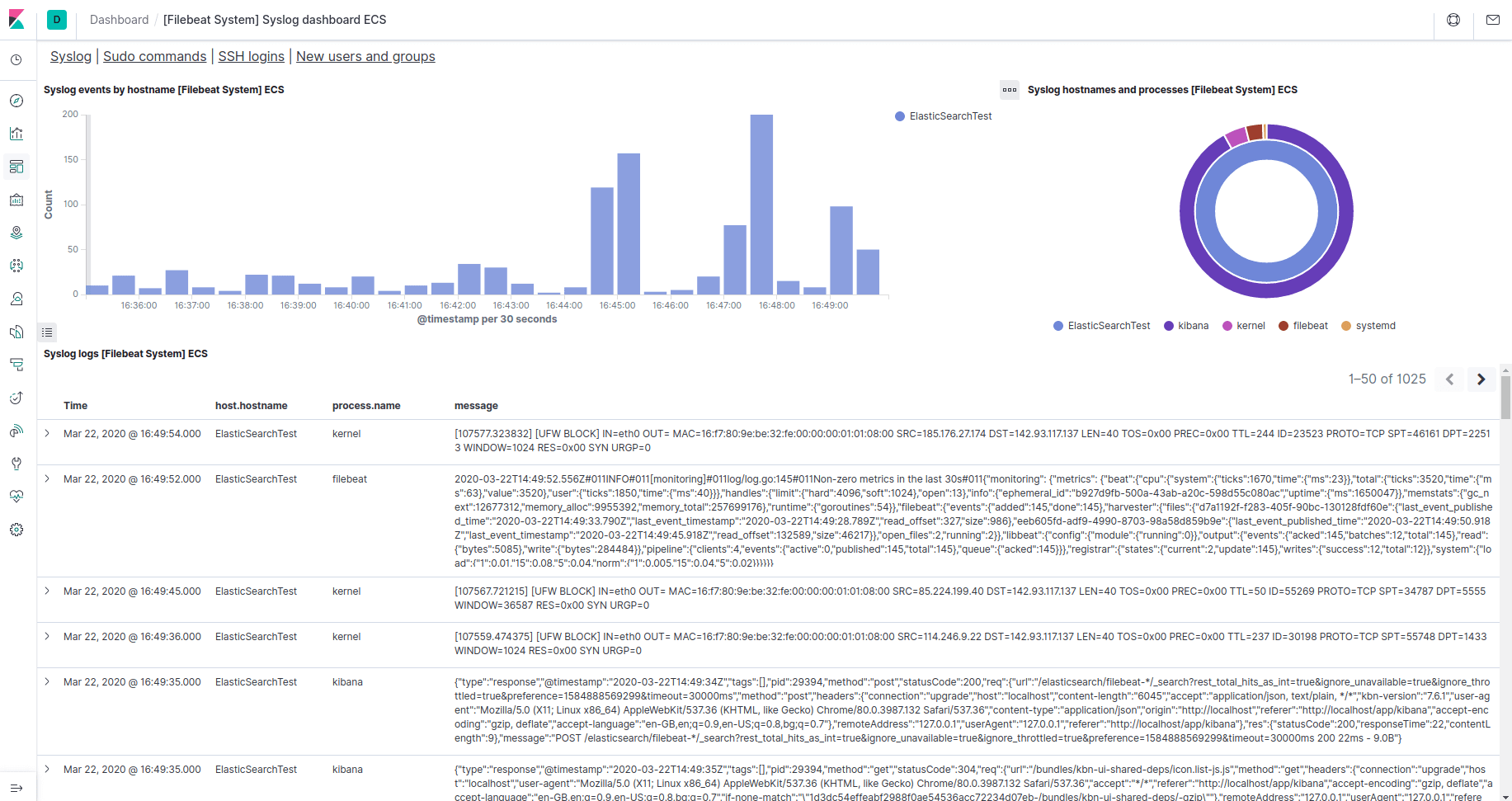The width and height of the screenshot is (1512, 801).
Task: Open Discover compass icon in sidebar
Action: click(16, 101)
